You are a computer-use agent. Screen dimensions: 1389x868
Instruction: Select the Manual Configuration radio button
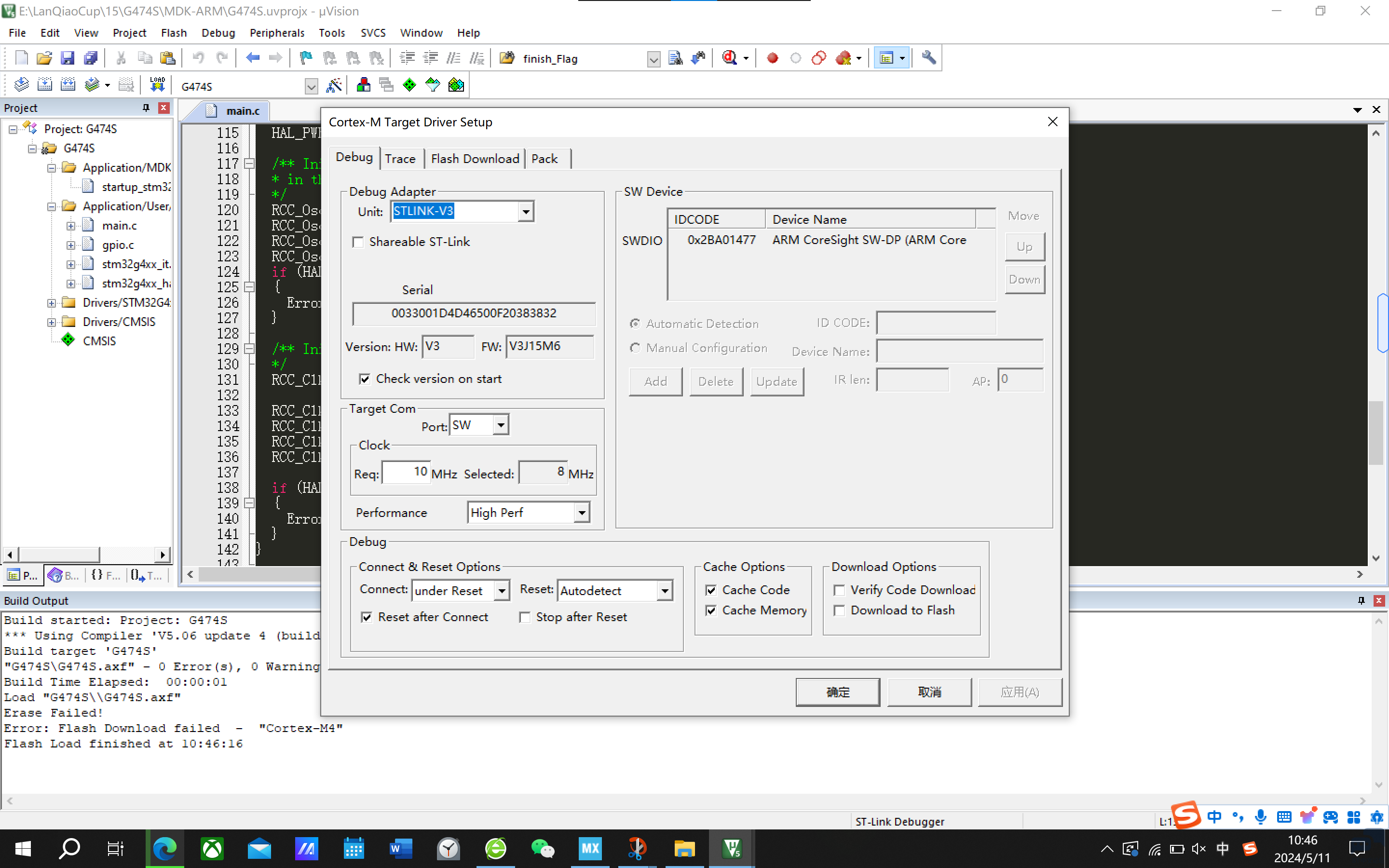[635, 348]
